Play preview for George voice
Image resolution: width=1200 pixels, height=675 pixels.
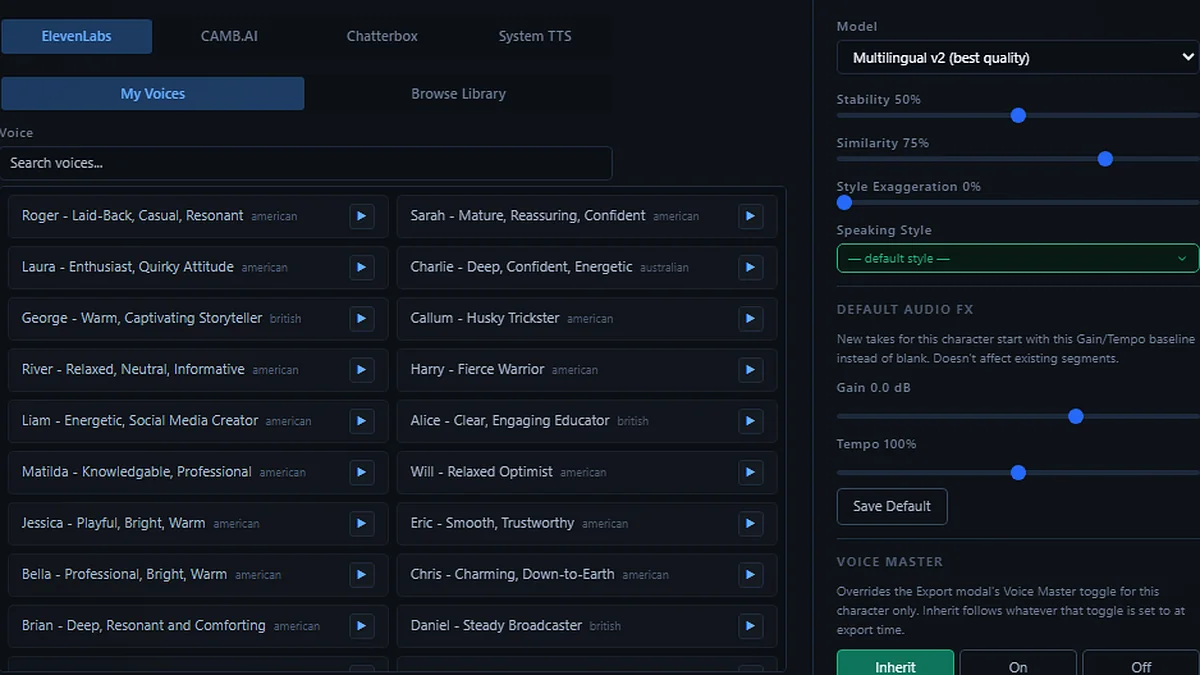pos(361,318)
